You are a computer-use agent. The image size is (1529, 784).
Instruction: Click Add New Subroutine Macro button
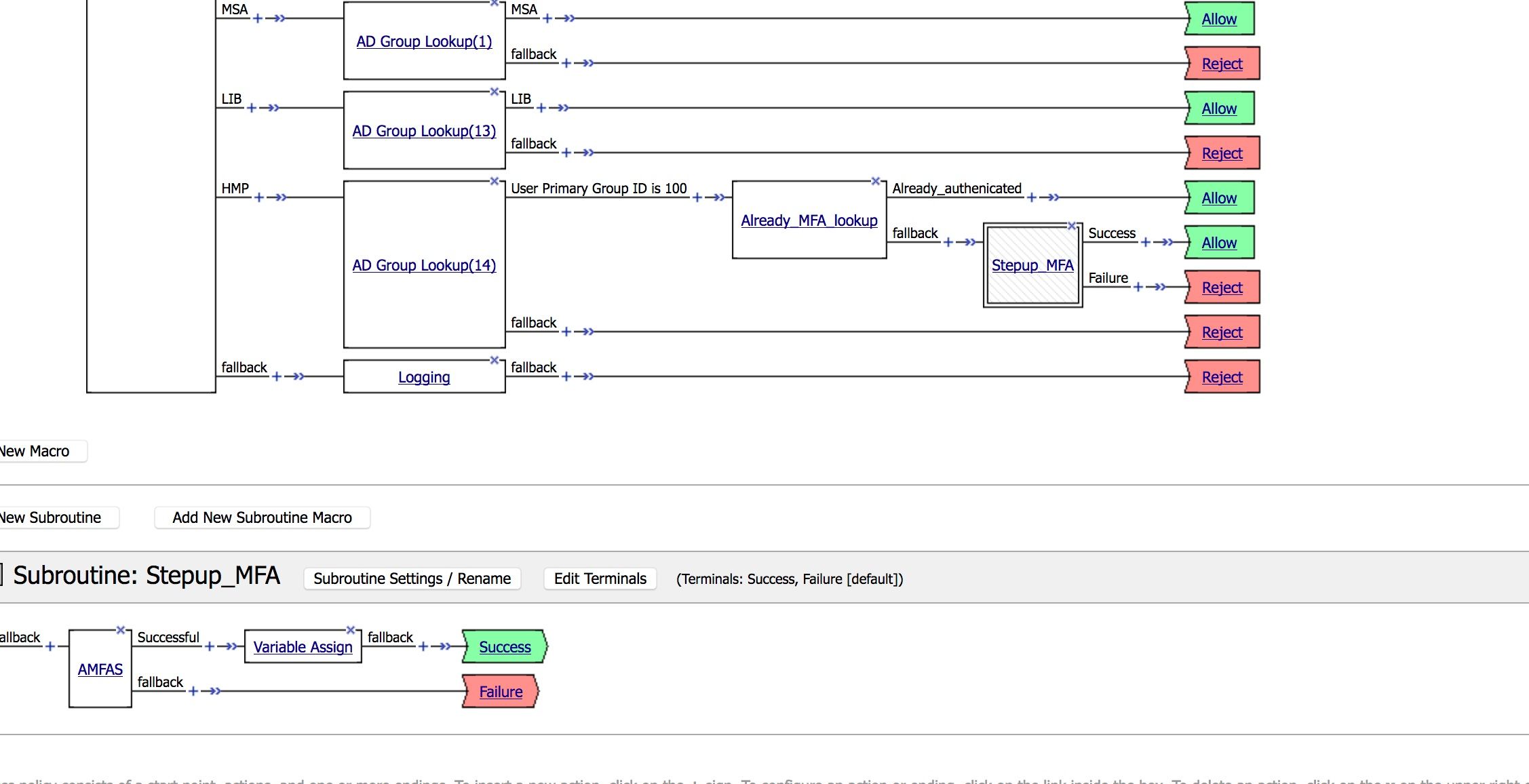[262, 517]
